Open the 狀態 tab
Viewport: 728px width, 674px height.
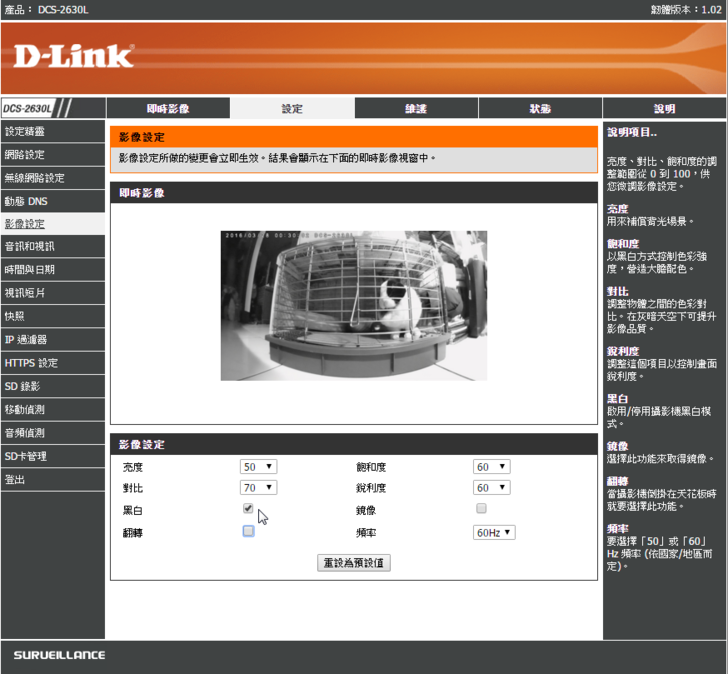(540, 109)
